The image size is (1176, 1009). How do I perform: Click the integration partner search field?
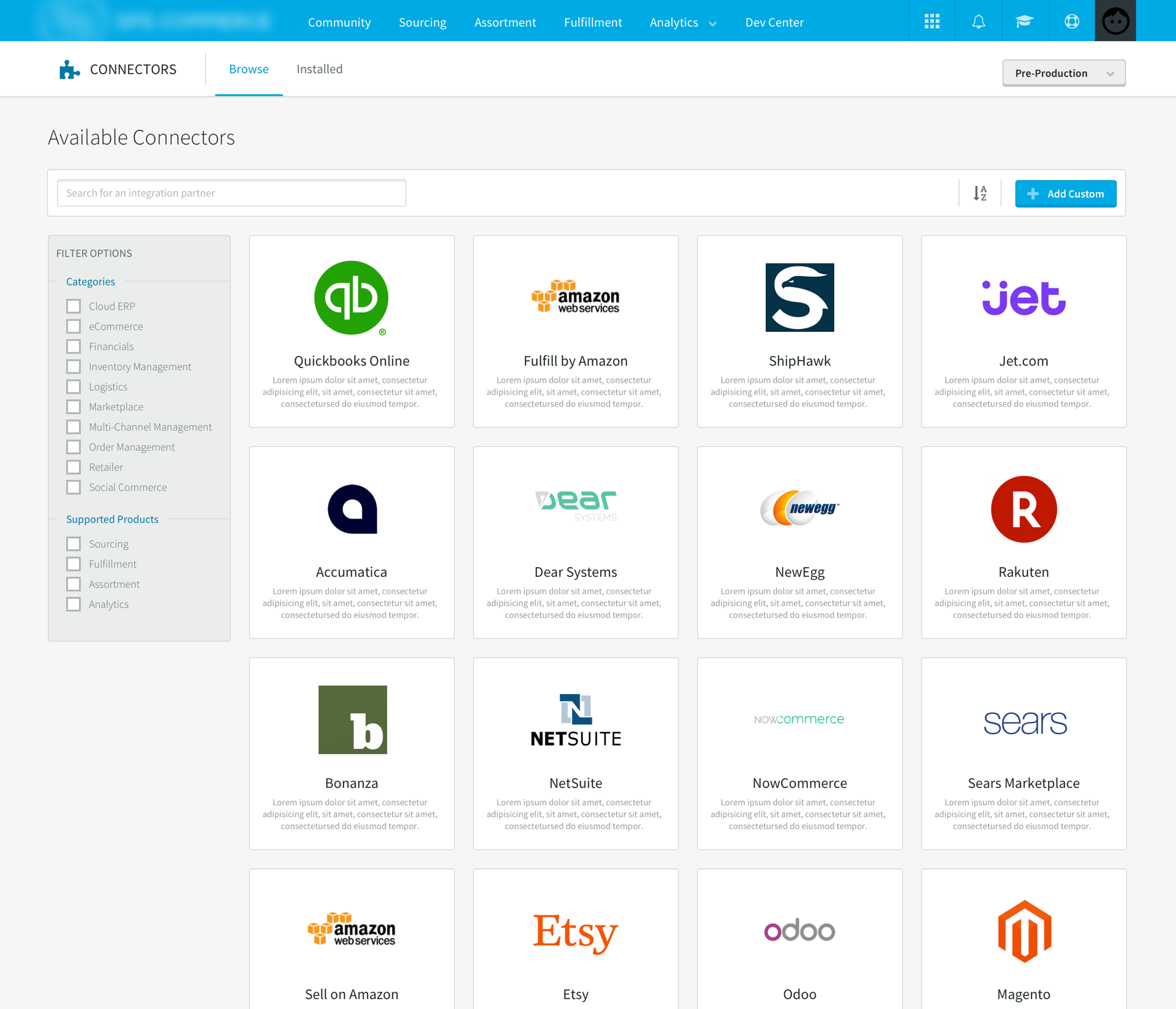[232, 193]
